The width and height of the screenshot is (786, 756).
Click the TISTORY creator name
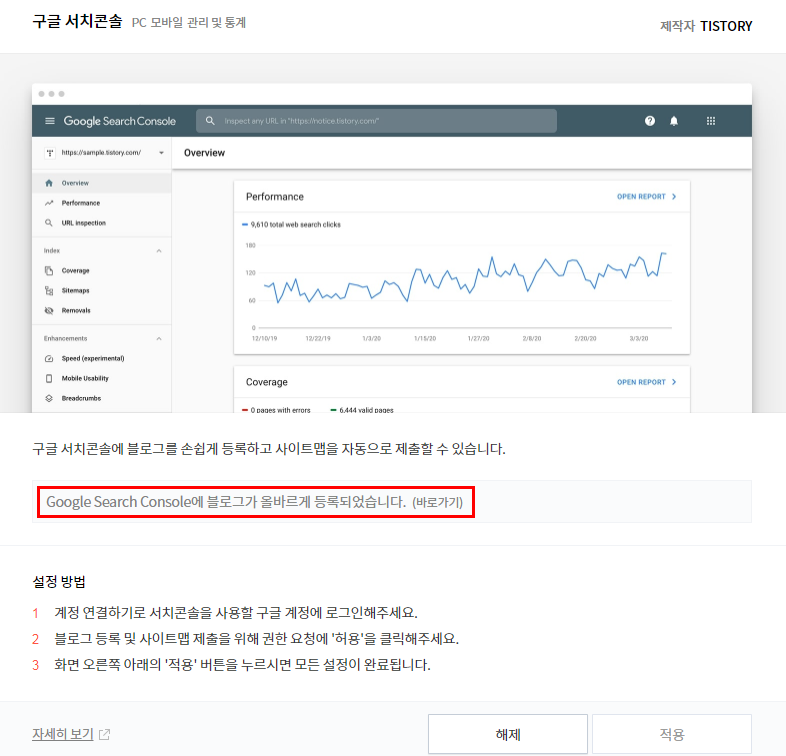pyautogui.click(x=726, y=26)
